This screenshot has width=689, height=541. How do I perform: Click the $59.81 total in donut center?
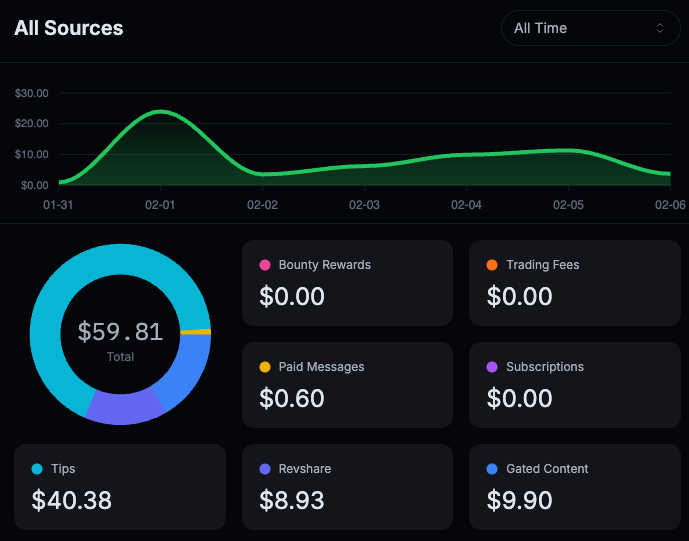120,332
